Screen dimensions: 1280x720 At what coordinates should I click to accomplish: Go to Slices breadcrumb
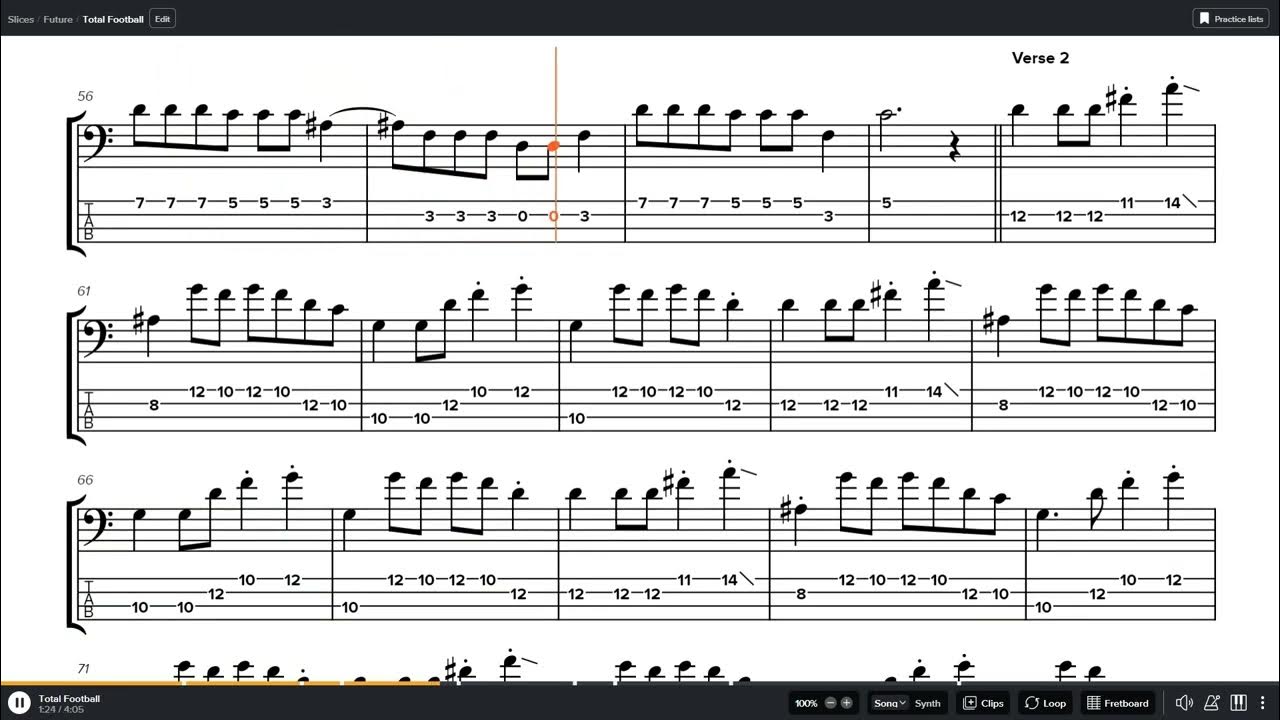coord(20,19)
